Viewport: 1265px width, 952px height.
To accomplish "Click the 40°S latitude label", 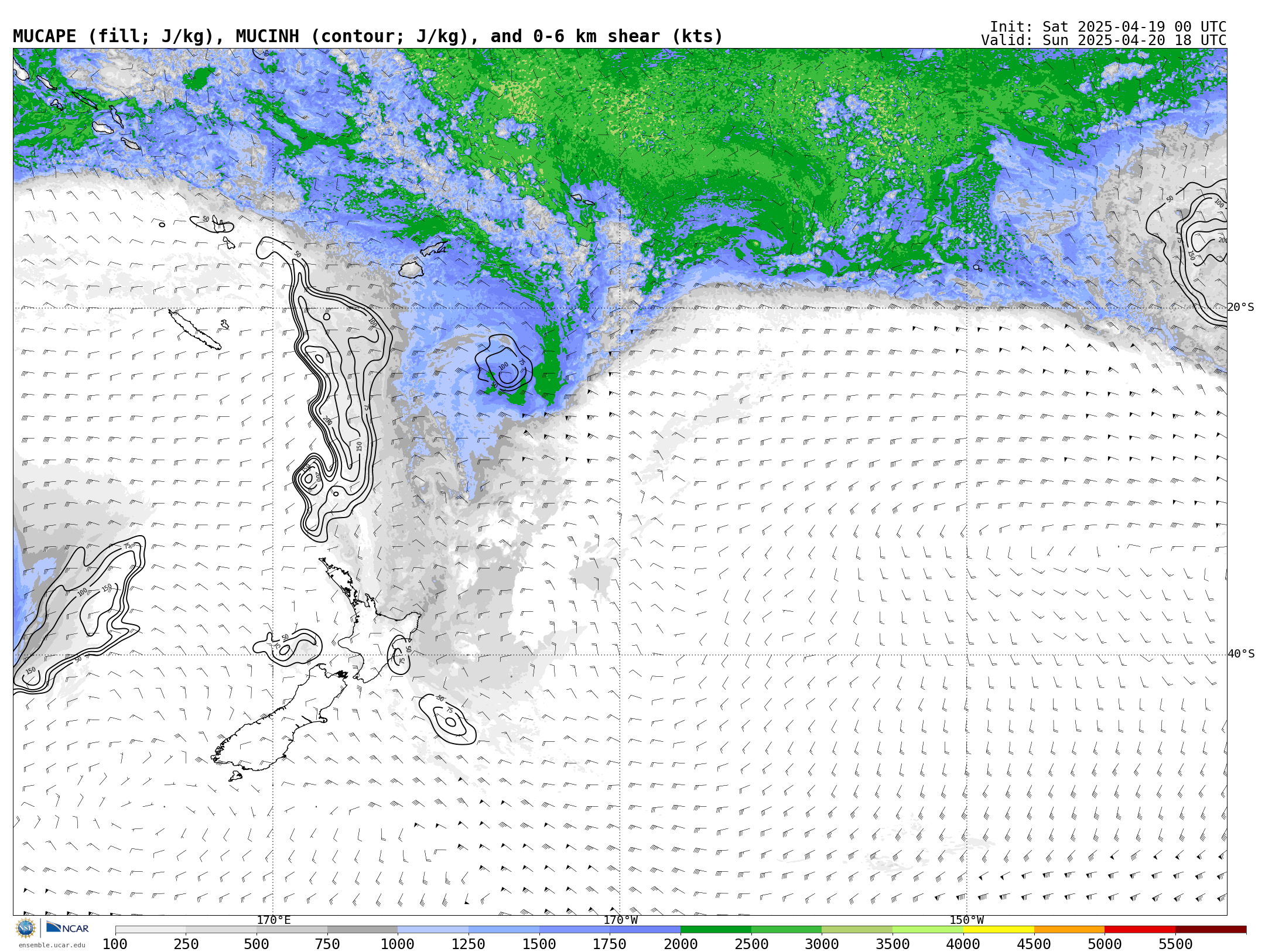I will [x=1241, y=653].
